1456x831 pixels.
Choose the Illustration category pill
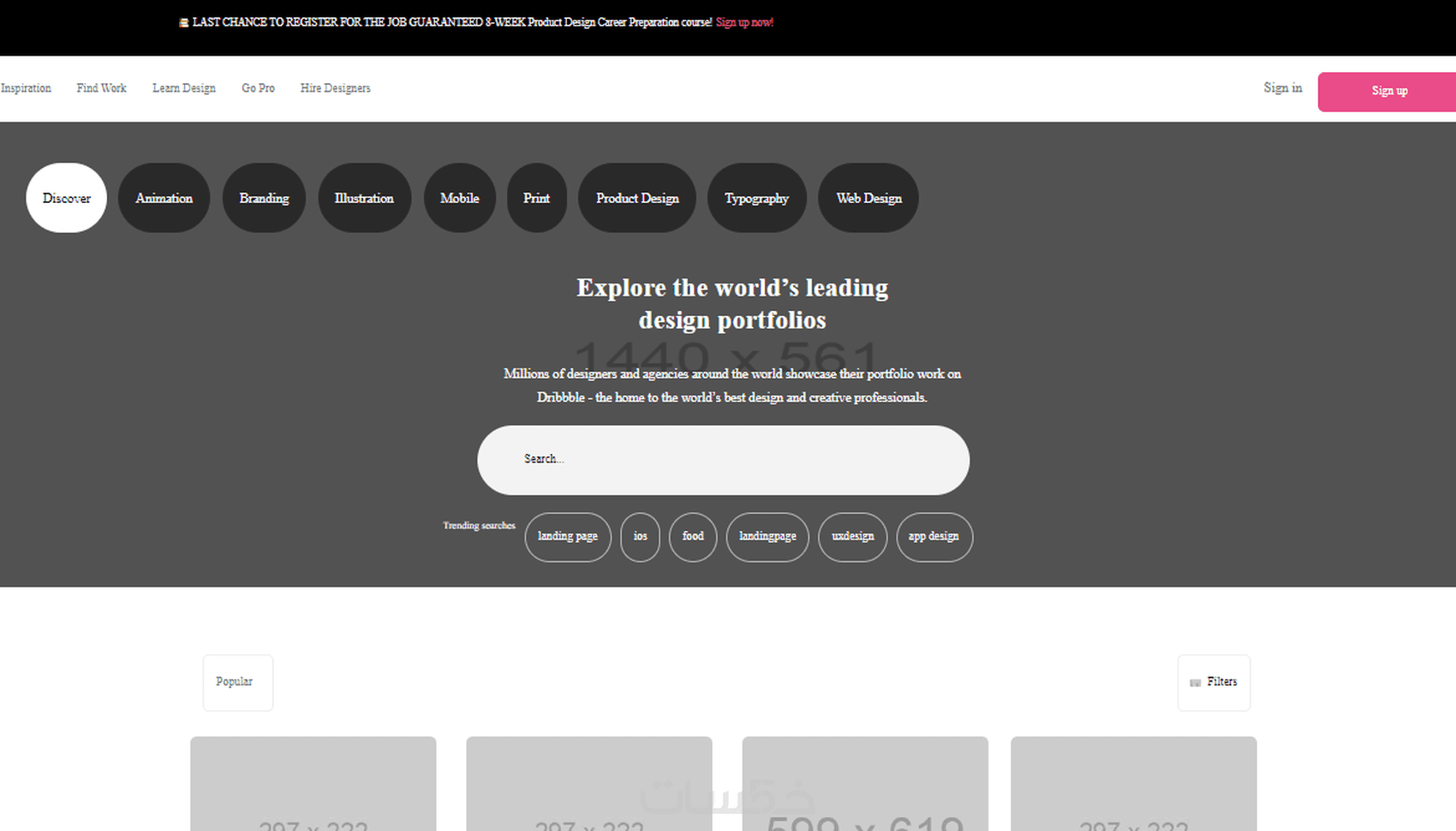point(364,198)
